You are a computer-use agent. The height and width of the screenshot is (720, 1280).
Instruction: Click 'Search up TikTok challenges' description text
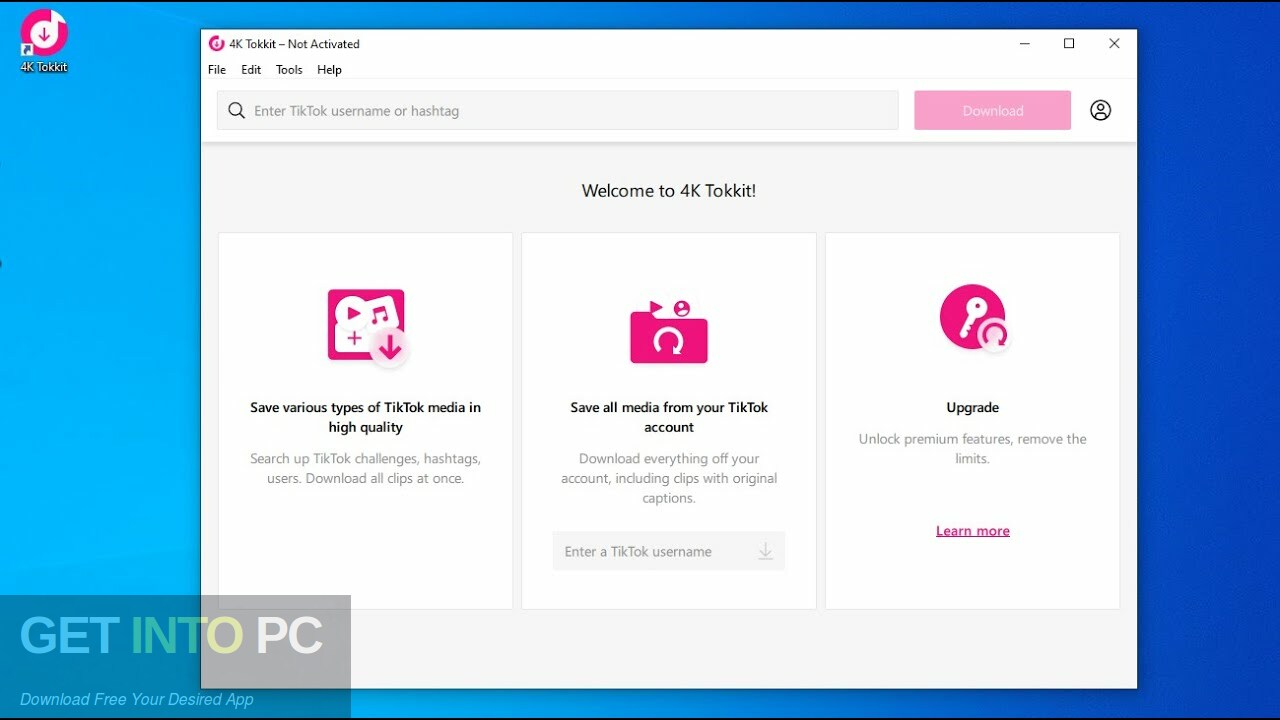pos(365,468)
